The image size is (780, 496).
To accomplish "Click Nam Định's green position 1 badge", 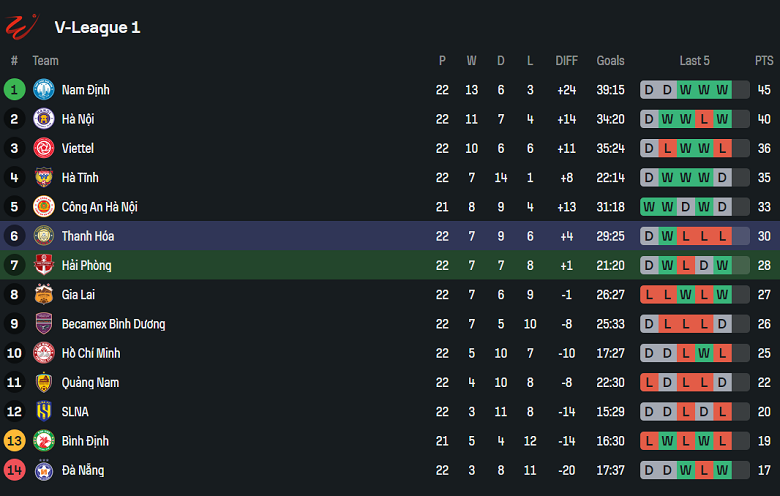I will click(14, 90).
